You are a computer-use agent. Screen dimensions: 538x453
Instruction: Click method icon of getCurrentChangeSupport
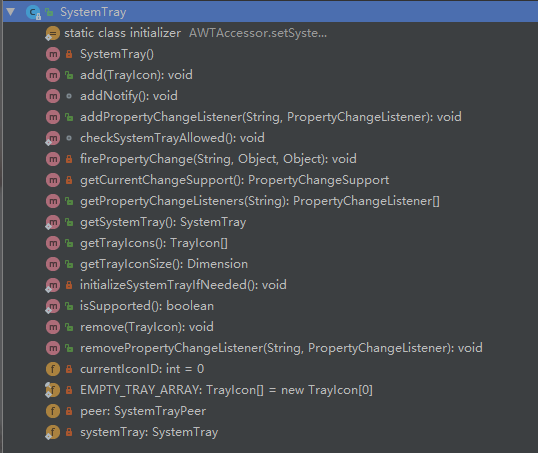53,180
